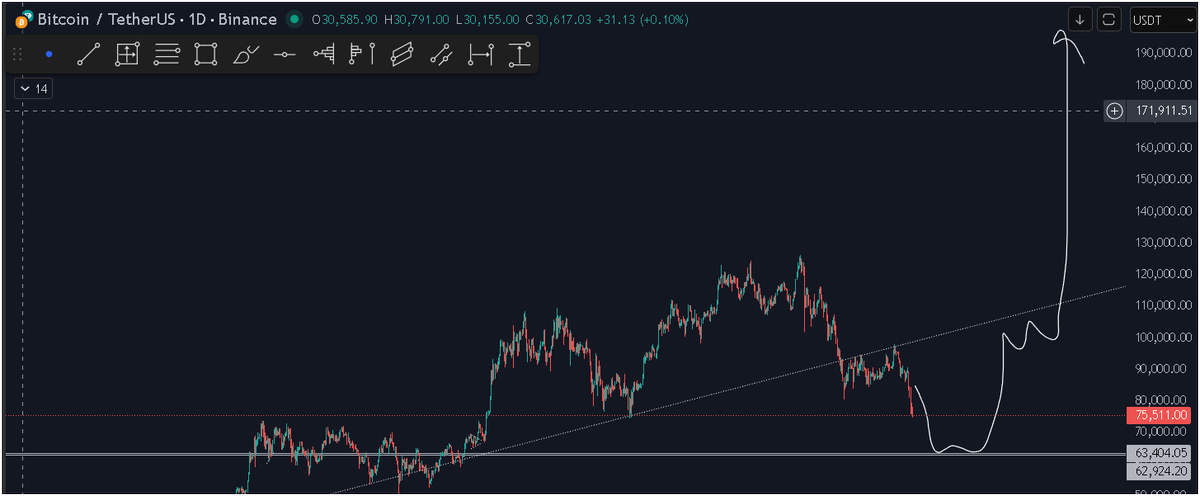The width and height of the screenshot is (1200, 496).
Task: Click the 190,000.00 price scale label
Action: [1165, 53]
